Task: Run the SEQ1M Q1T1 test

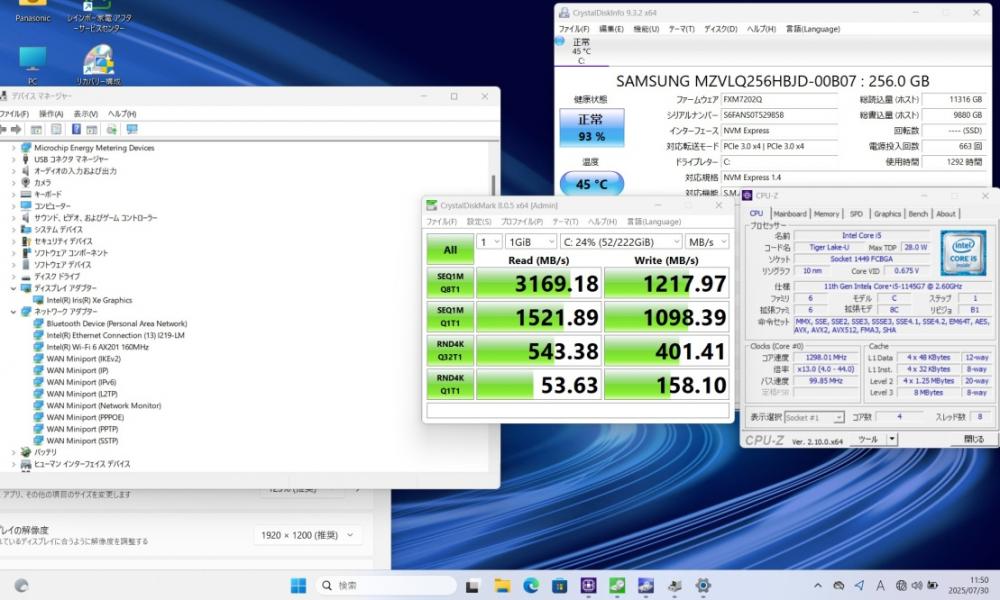Action: 450,317
